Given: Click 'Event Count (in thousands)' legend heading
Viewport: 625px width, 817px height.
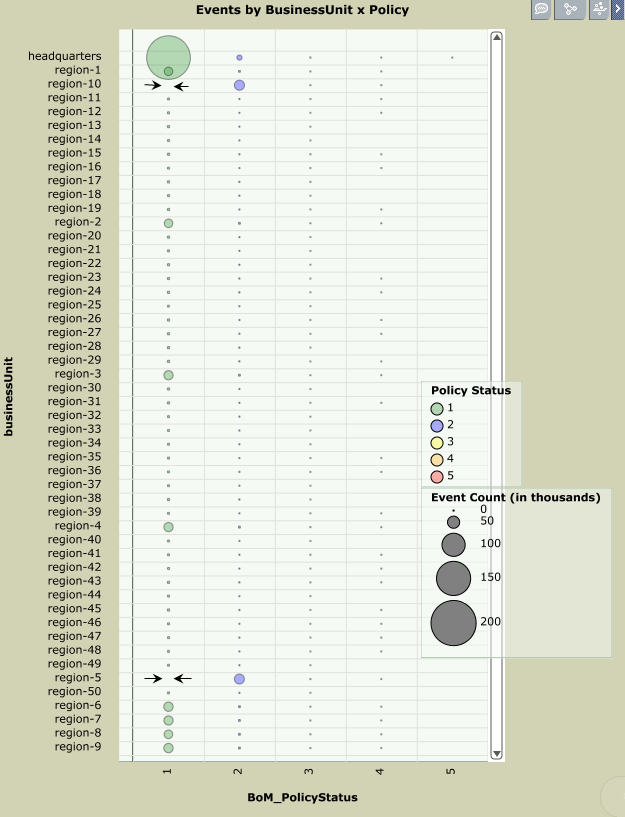Looking at the screenshot, I should tap(516, 498).
